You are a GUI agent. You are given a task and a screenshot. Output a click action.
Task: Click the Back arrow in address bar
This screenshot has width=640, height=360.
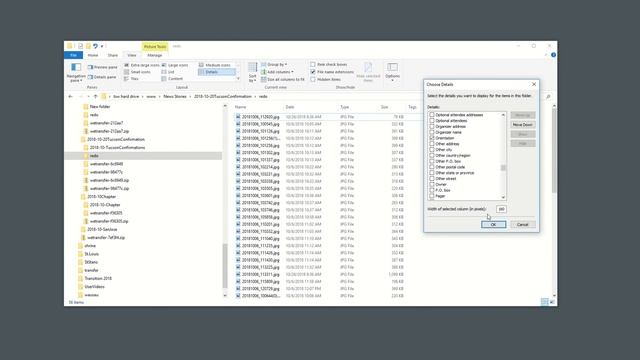[70, 97]
